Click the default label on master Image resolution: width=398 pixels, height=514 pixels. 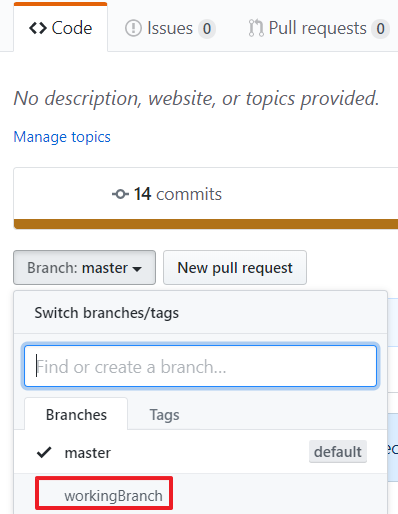[338, 452]
